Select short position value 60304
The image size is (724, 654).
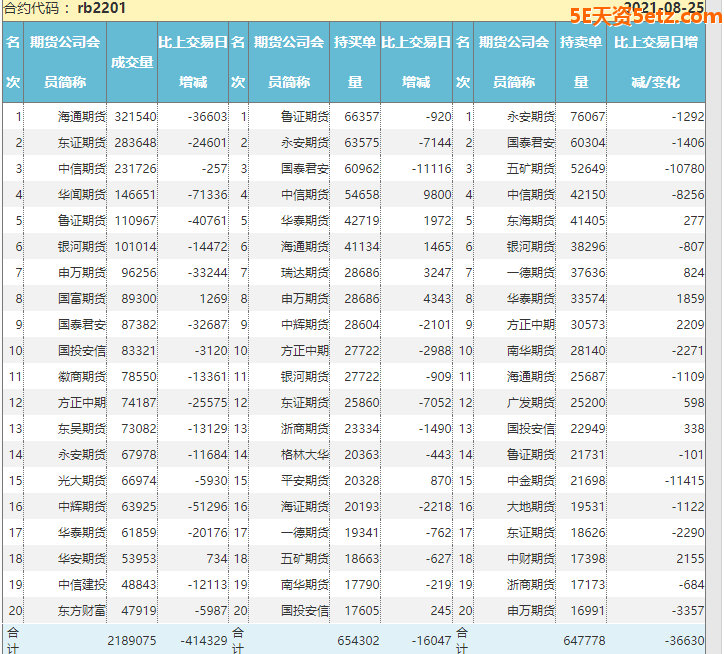(x=587, y=143)
